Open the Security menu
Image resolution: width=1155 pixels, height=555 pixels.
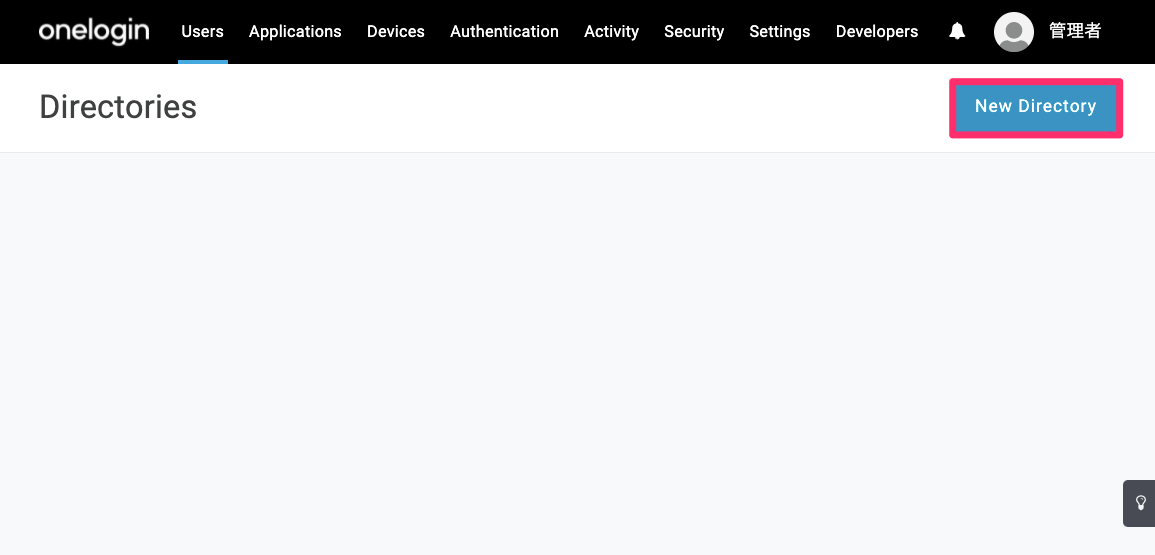click(694, 32)
